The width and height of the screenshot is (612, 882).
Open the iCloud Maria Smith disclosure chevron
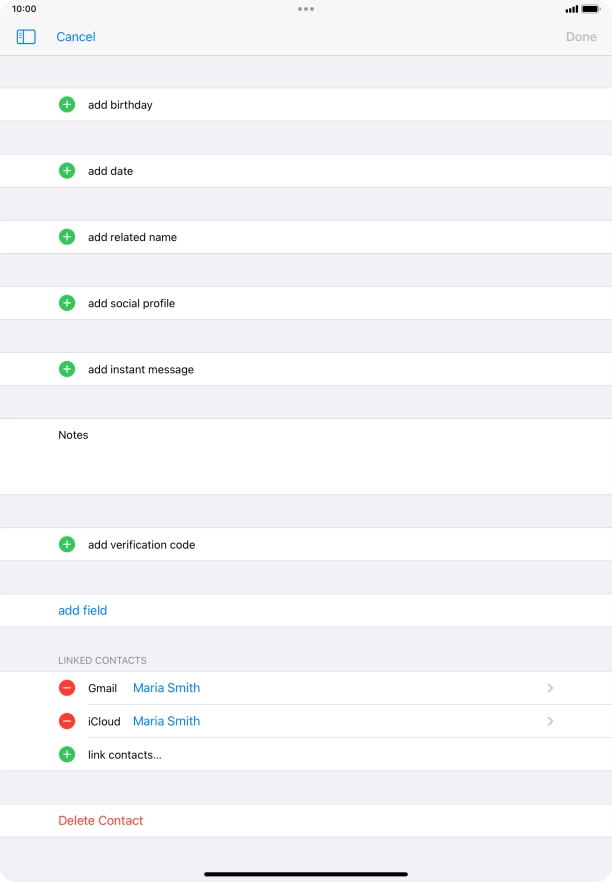[x=550, y=721]
